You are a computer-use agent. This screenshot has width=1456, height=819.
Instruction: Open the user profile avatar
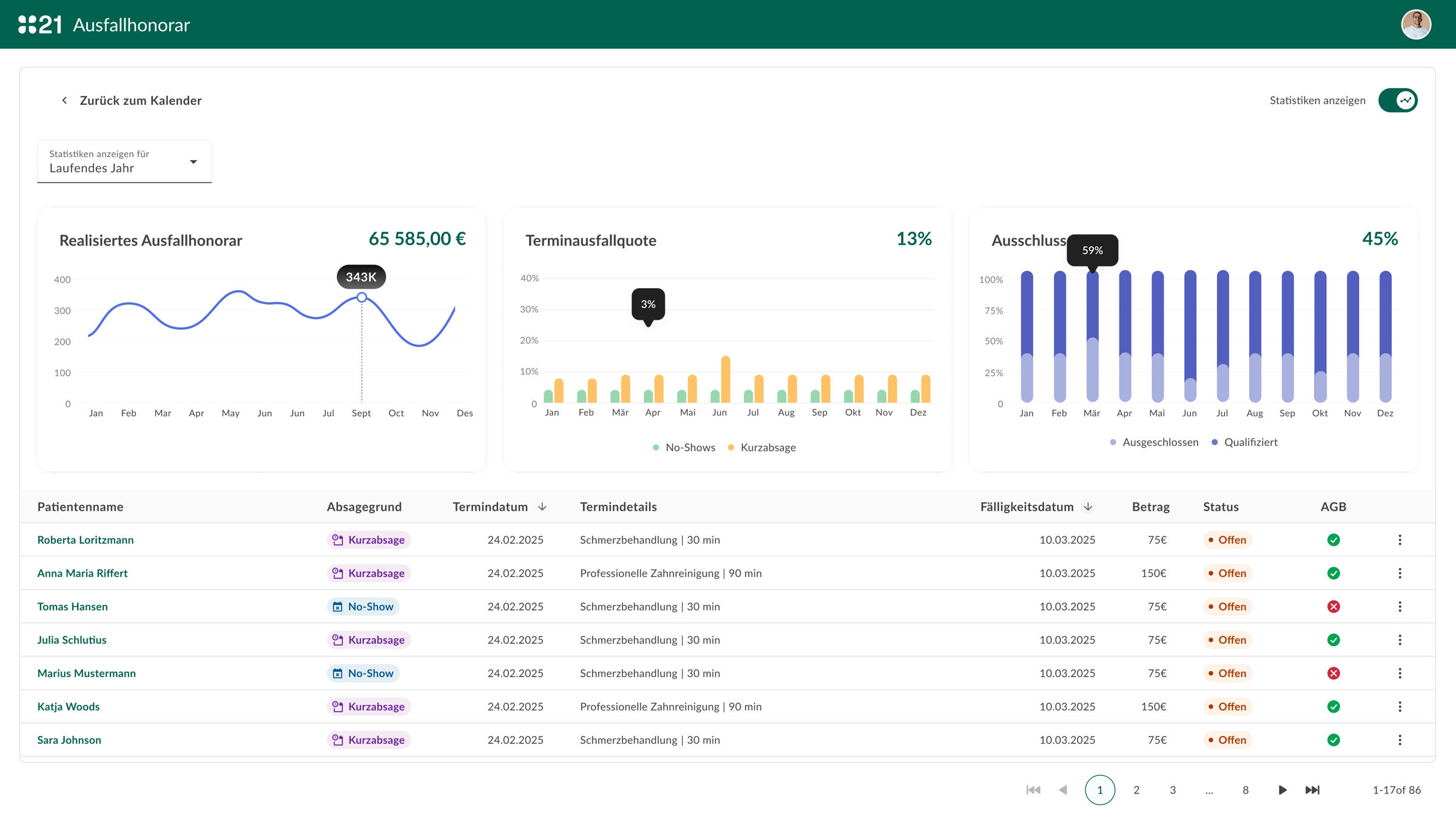(x=1416, y=24)
